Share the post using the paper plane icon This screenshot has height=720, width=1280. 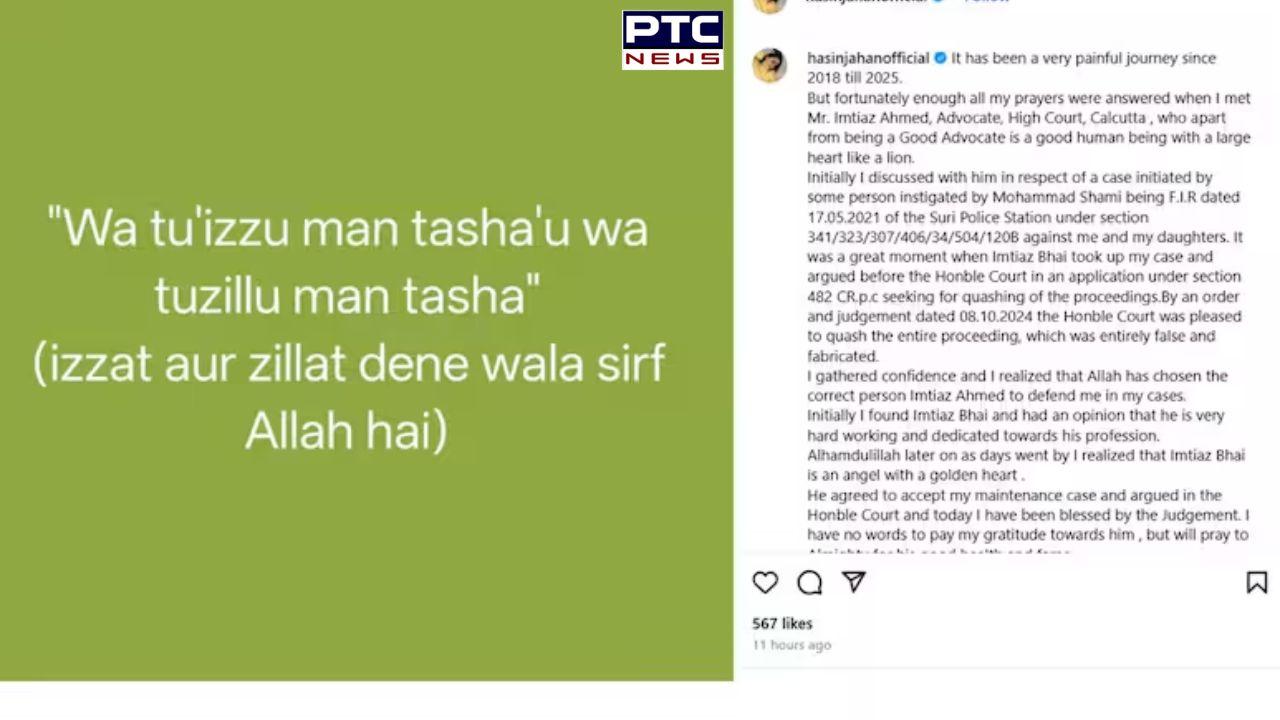(x=853, y=582)
